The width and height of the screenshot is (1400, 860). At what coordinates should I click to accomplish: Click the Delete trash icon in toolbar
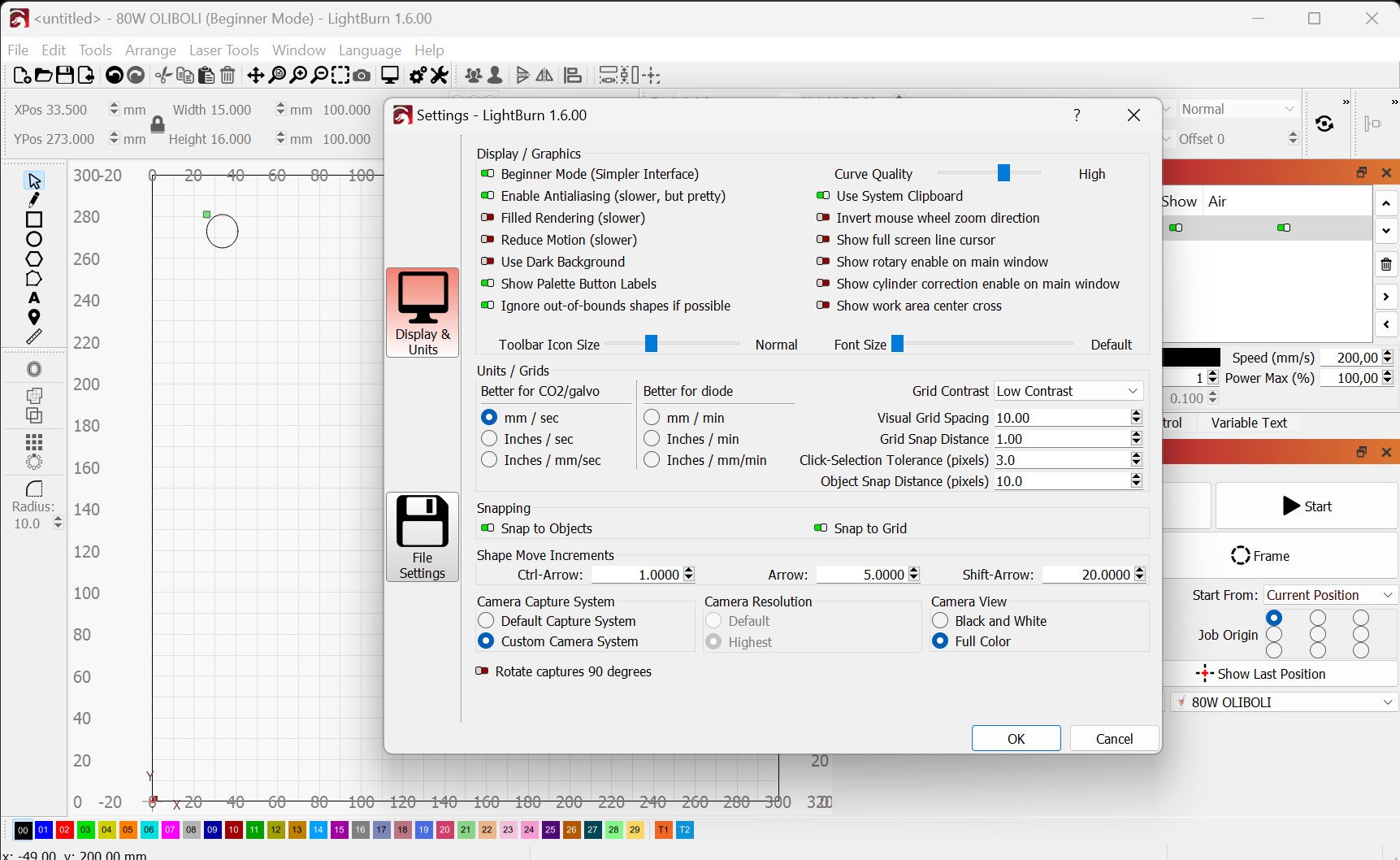pyautogui.click(x=228, y=76)
